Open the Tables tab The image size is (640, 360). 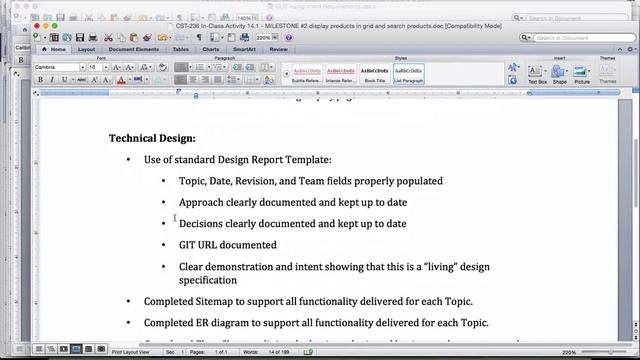[180, 49]
